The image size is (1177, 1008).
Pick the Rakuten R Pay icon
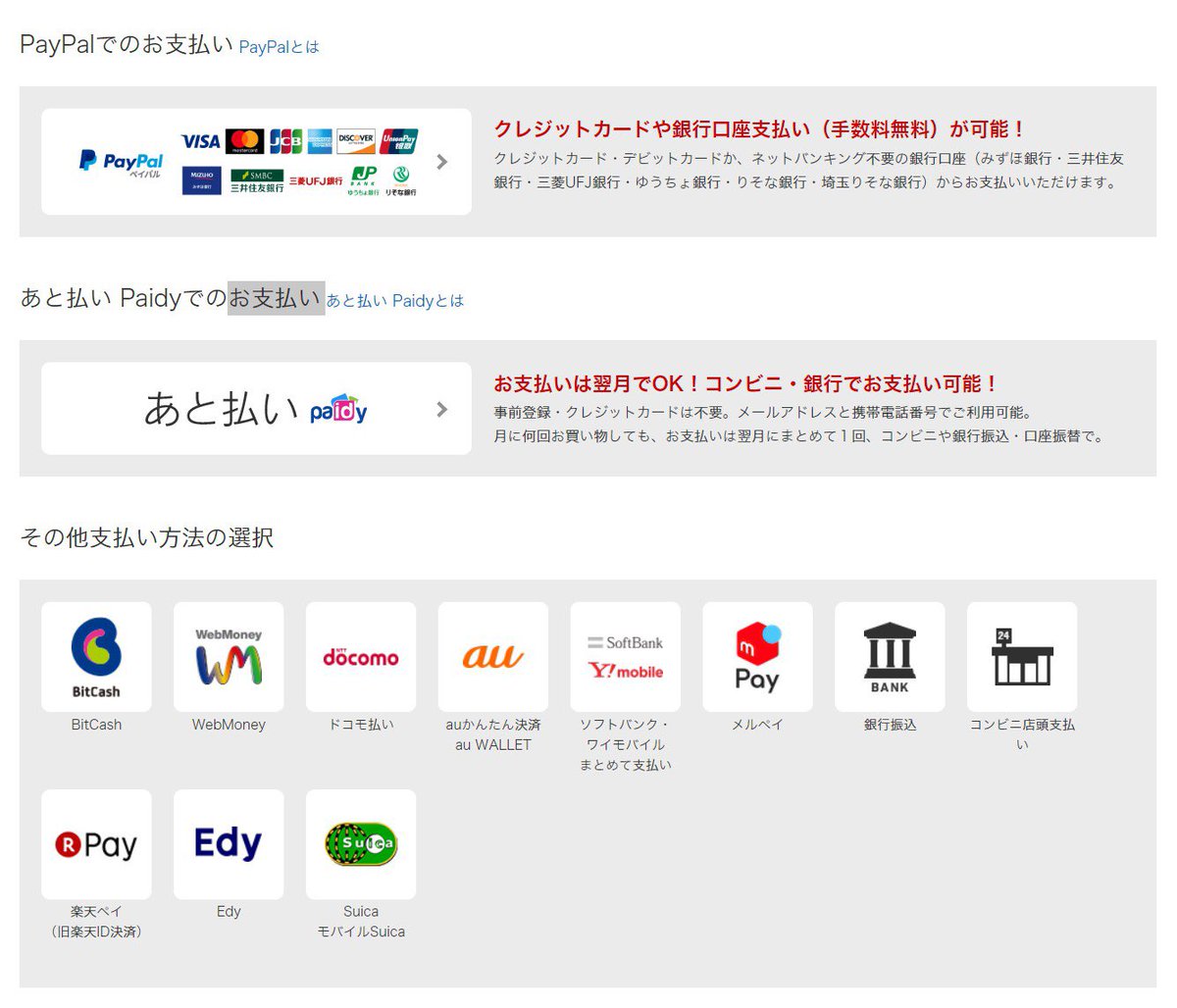click(x=96, y=844)
